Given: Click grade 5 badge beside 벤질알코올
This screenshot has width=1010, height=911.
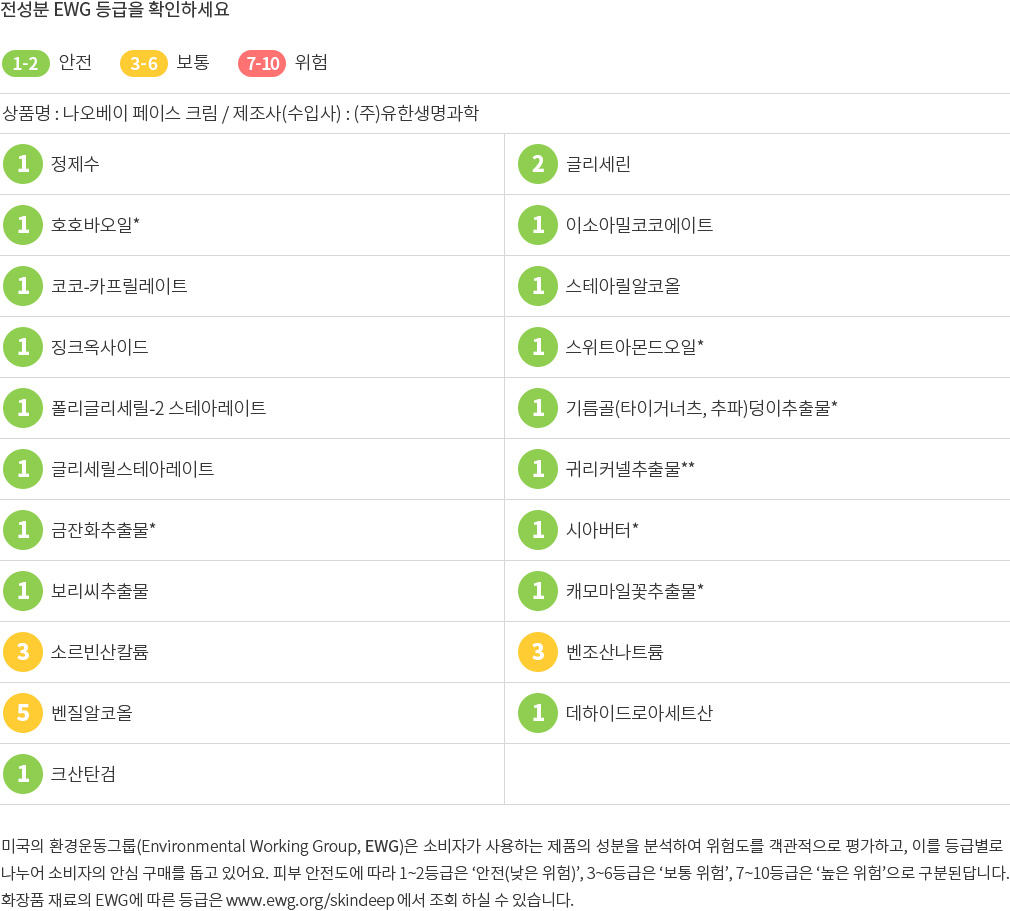Looking at the screenshot, I should 23,713.
